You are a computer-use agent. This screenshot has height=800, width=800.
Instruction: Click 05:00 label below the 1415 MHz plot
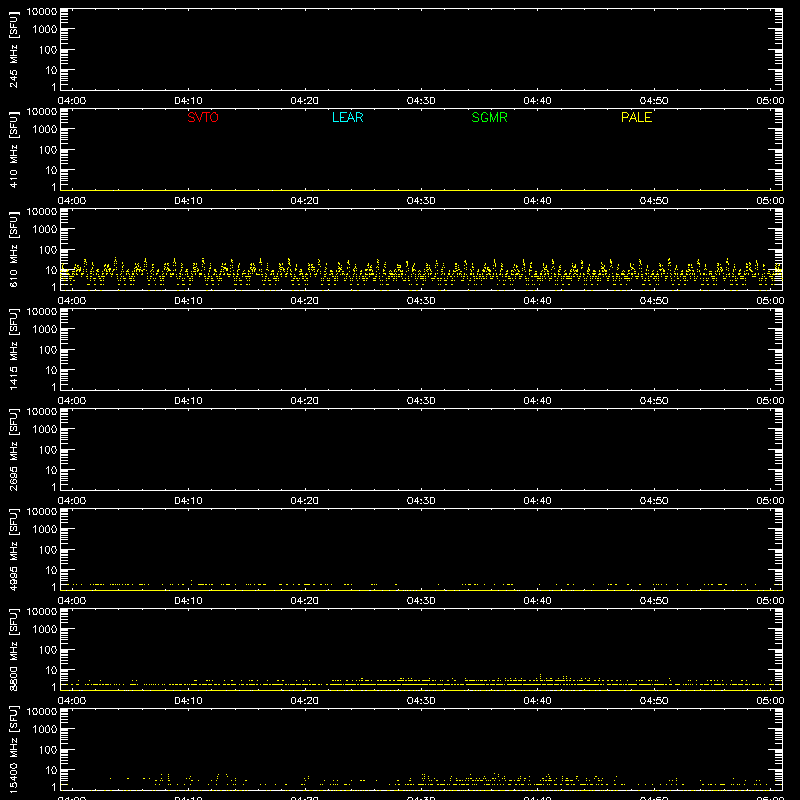coord(770,401)
